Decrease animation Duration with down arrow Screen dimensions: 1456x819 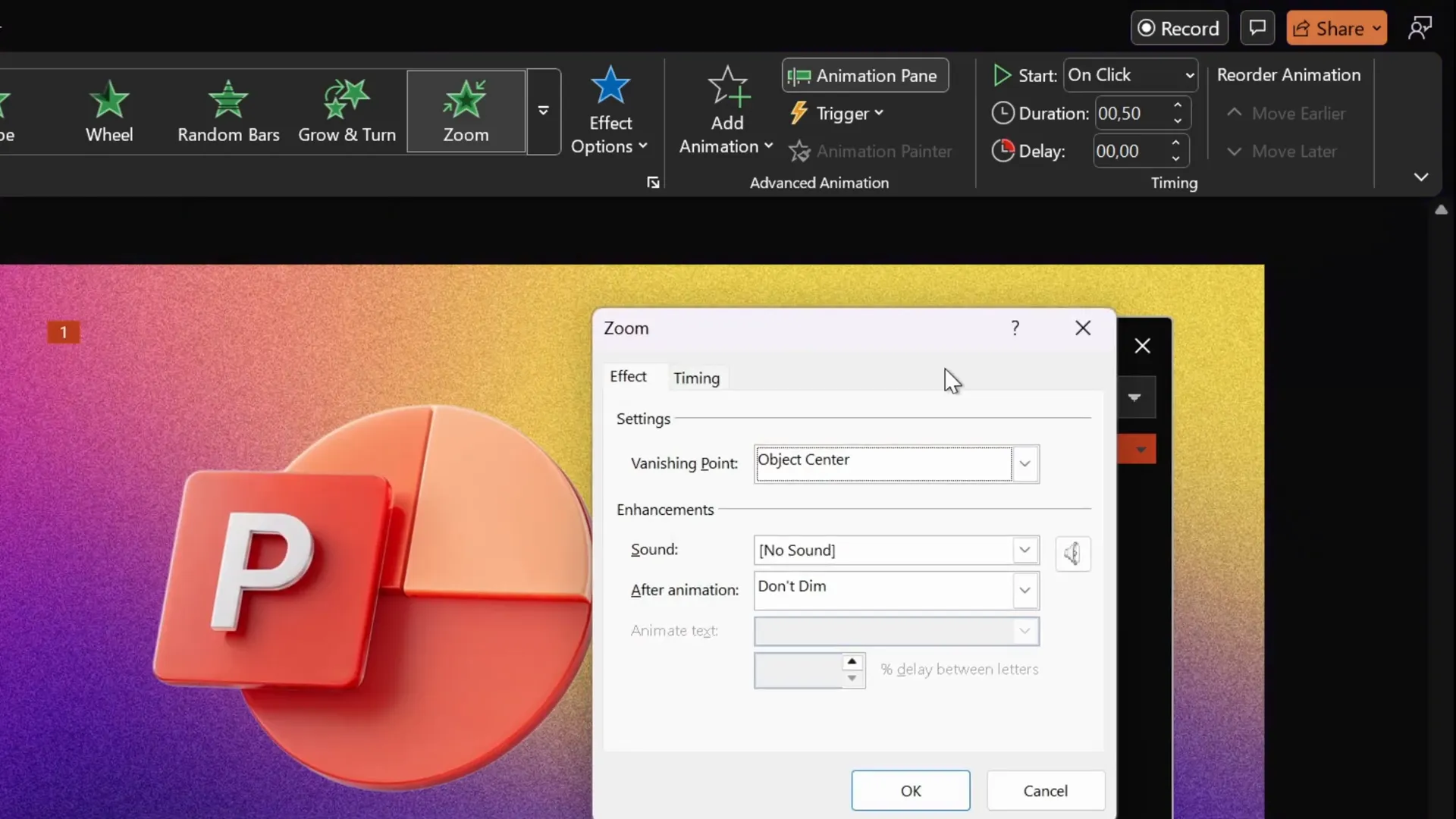pos(1178,121)
